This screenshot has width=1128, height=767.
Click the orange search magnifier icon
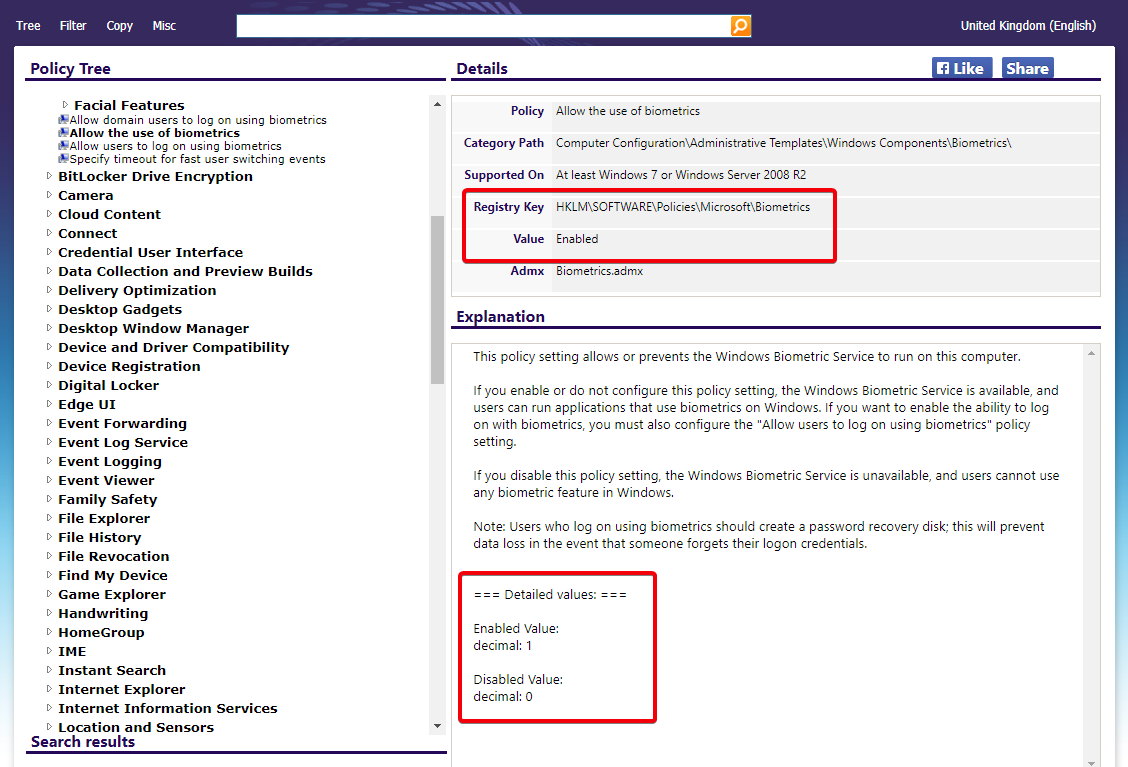point(740,25)
